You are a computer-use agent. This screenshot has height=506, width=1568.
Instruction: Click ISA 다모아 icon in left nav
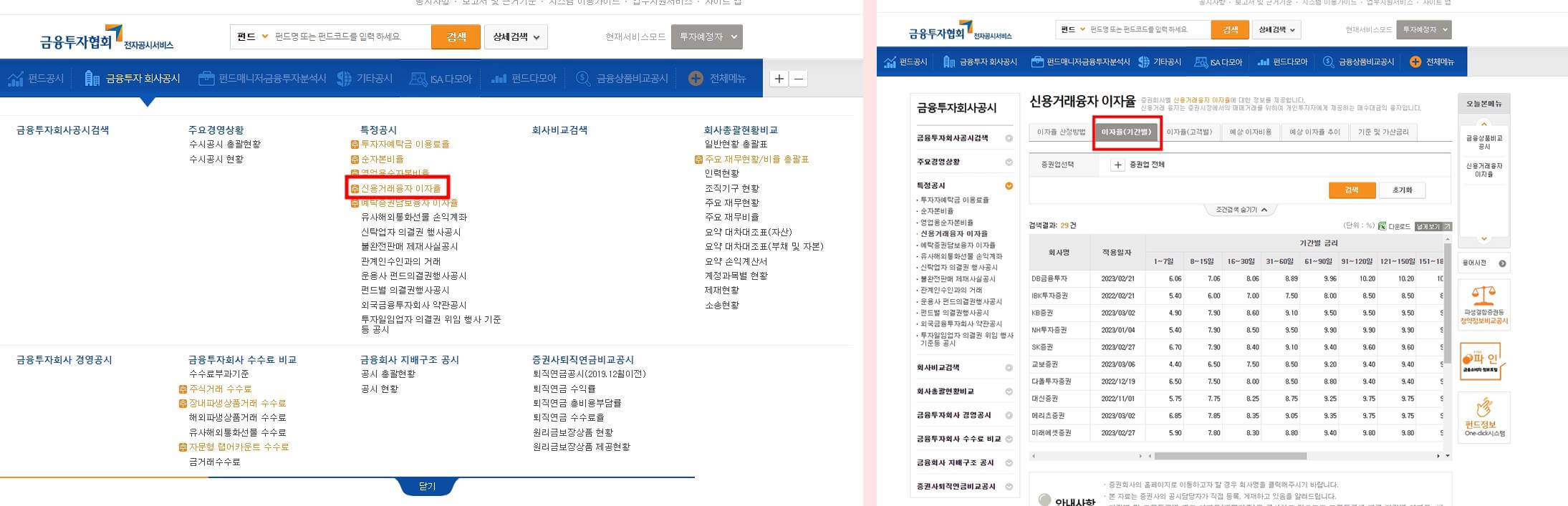point(418,79)
